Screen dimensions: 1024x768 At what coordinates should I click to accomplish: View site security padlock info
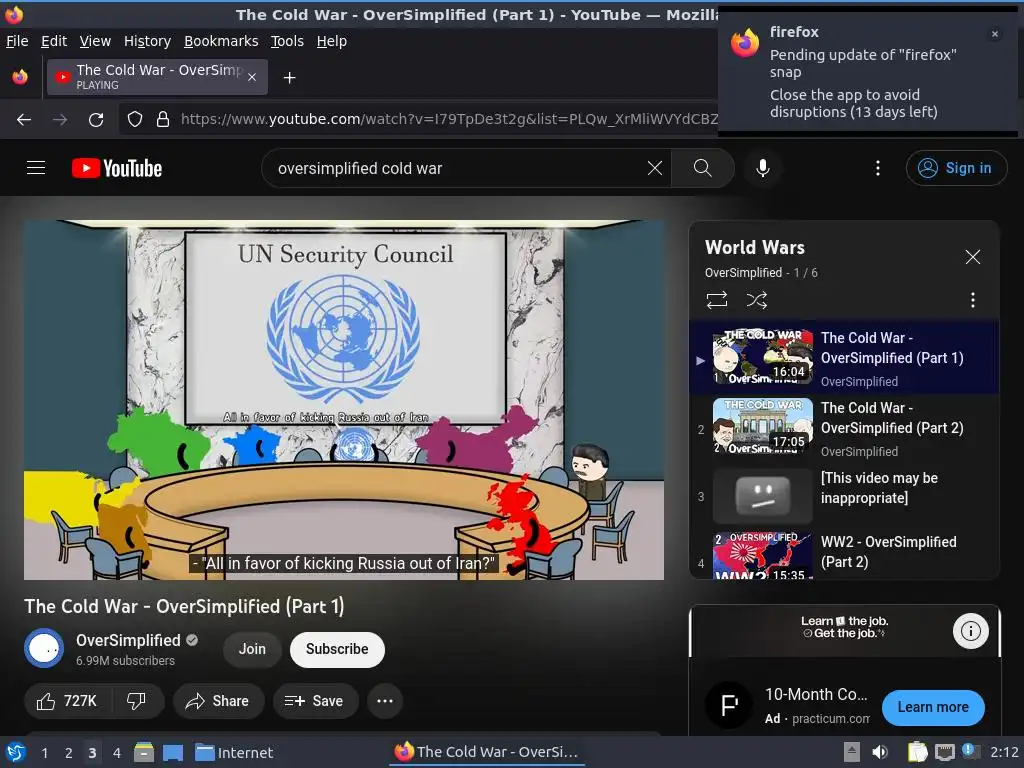(163, 119)
